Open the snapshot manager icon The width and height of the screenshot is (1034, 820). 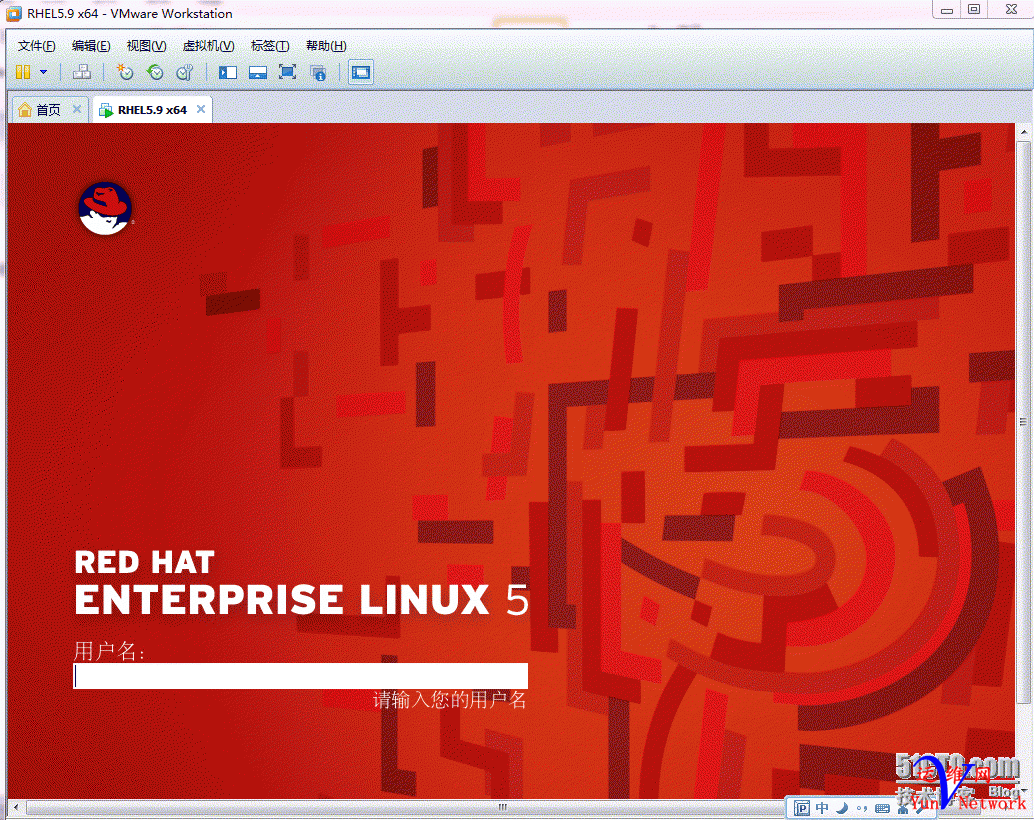pyautogui.click(x=185, y=72)
